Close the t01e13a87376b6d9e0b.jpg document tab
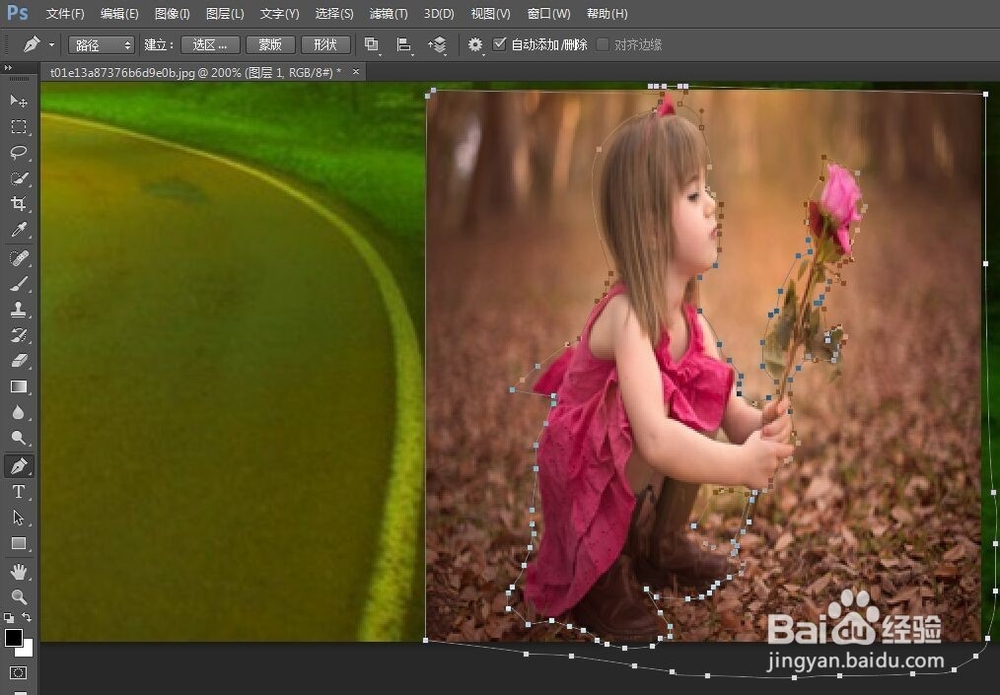The image size is (1000, 695). point(356,72)
